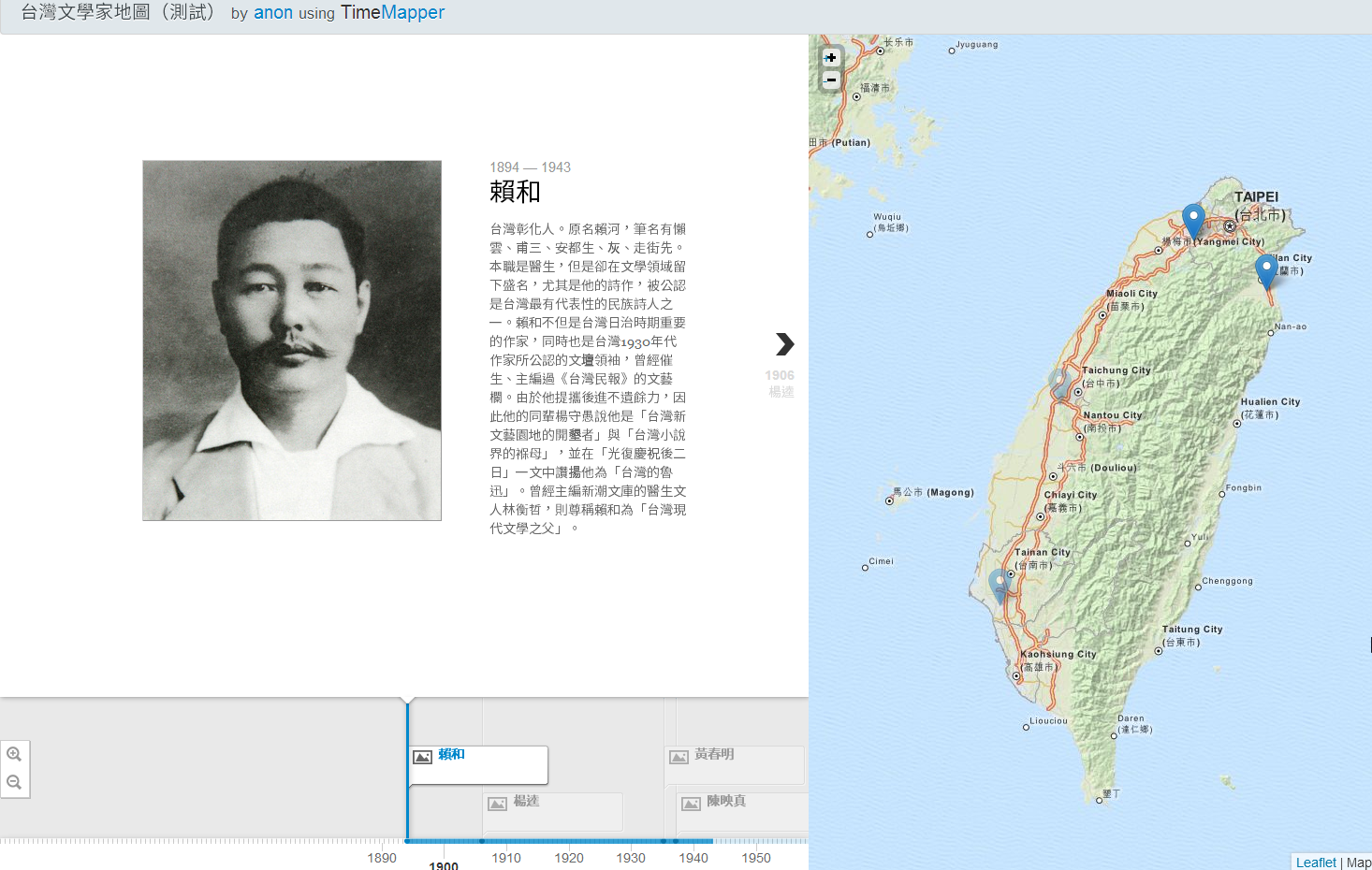Select the blue map marker near Yilan City
Viewport: 1372px width, 870px height.
point(1266,271)
